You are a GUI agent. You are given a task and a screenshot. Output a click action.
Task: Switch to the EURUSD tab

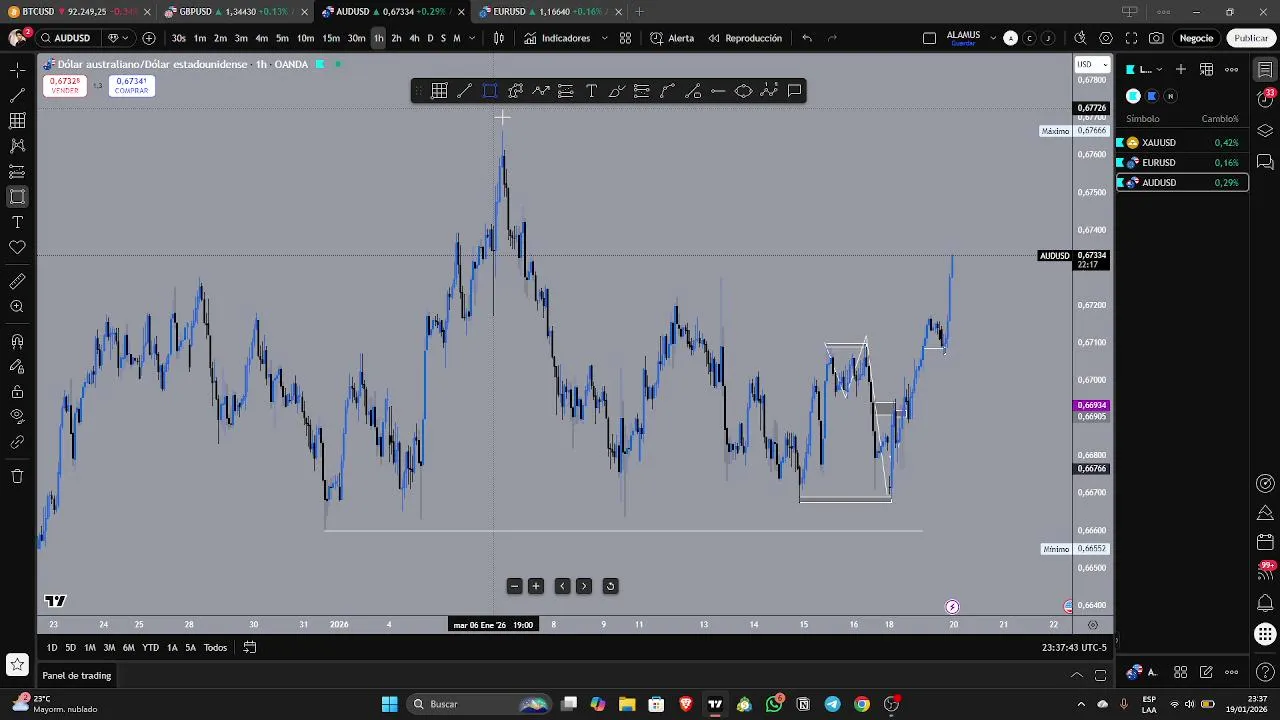[550, 12]
